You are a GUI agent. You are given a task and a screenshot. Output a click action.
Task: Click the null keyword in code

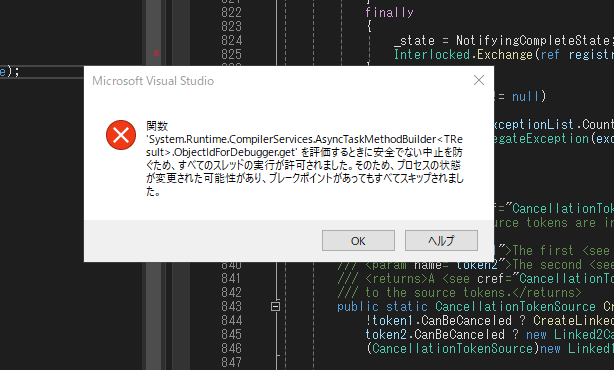click(526, 96)
